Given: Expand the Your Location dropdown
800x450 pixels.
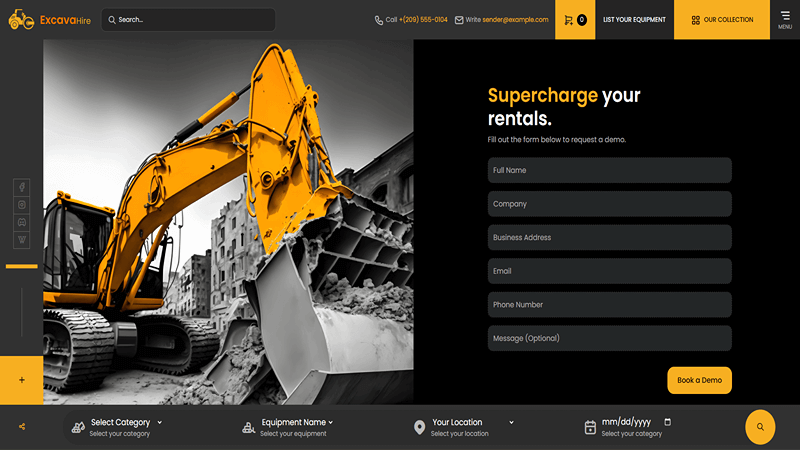Looking at the screenshot, I should coord(473,422).
